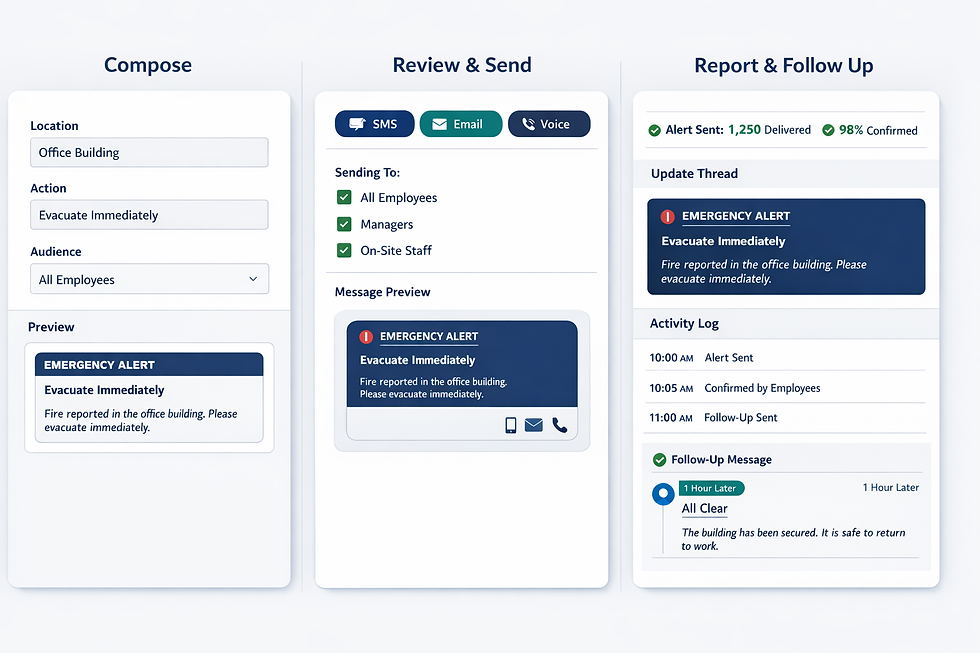Viewport: 980px width, 653px height.
Task: Click the Sending To label
Action: pos(367,172)
